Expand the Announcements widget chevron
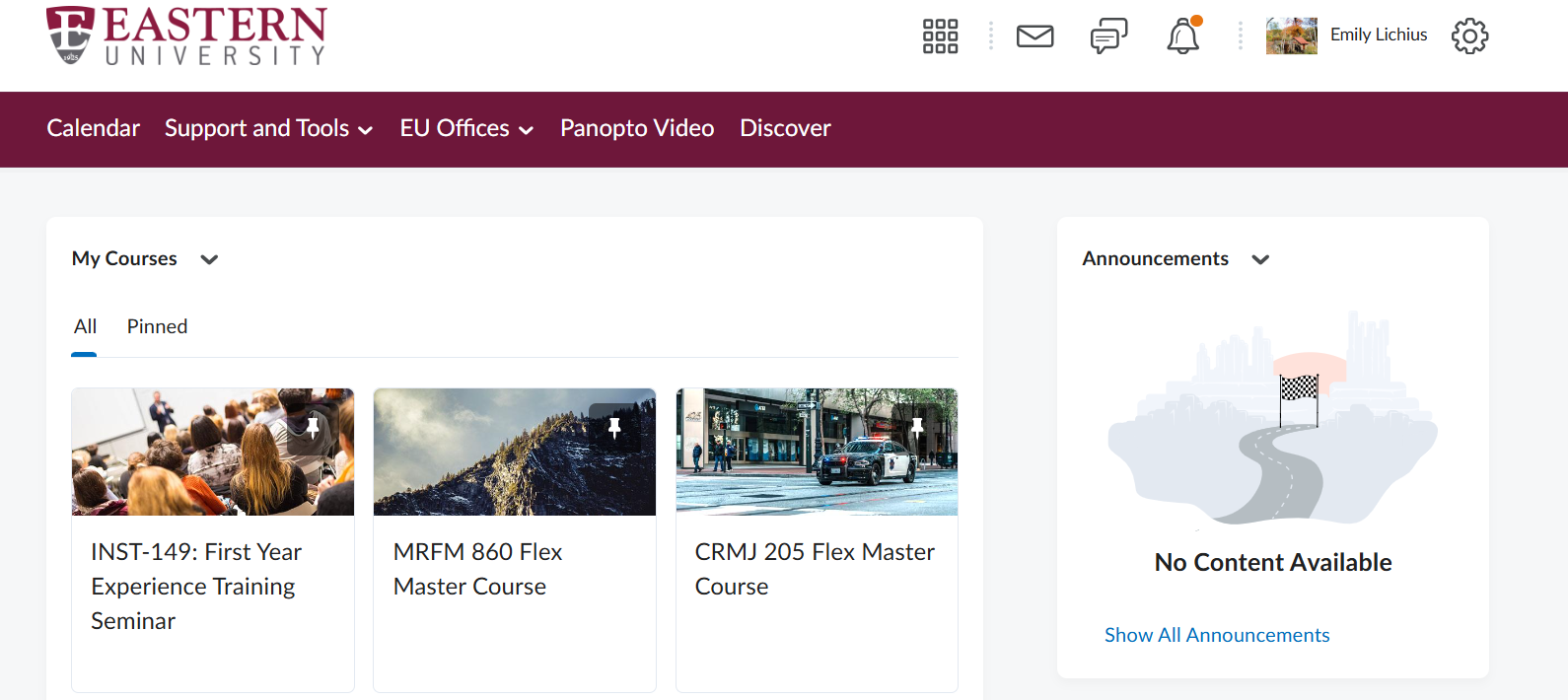1568x700 pixels. click(1260, 259)
